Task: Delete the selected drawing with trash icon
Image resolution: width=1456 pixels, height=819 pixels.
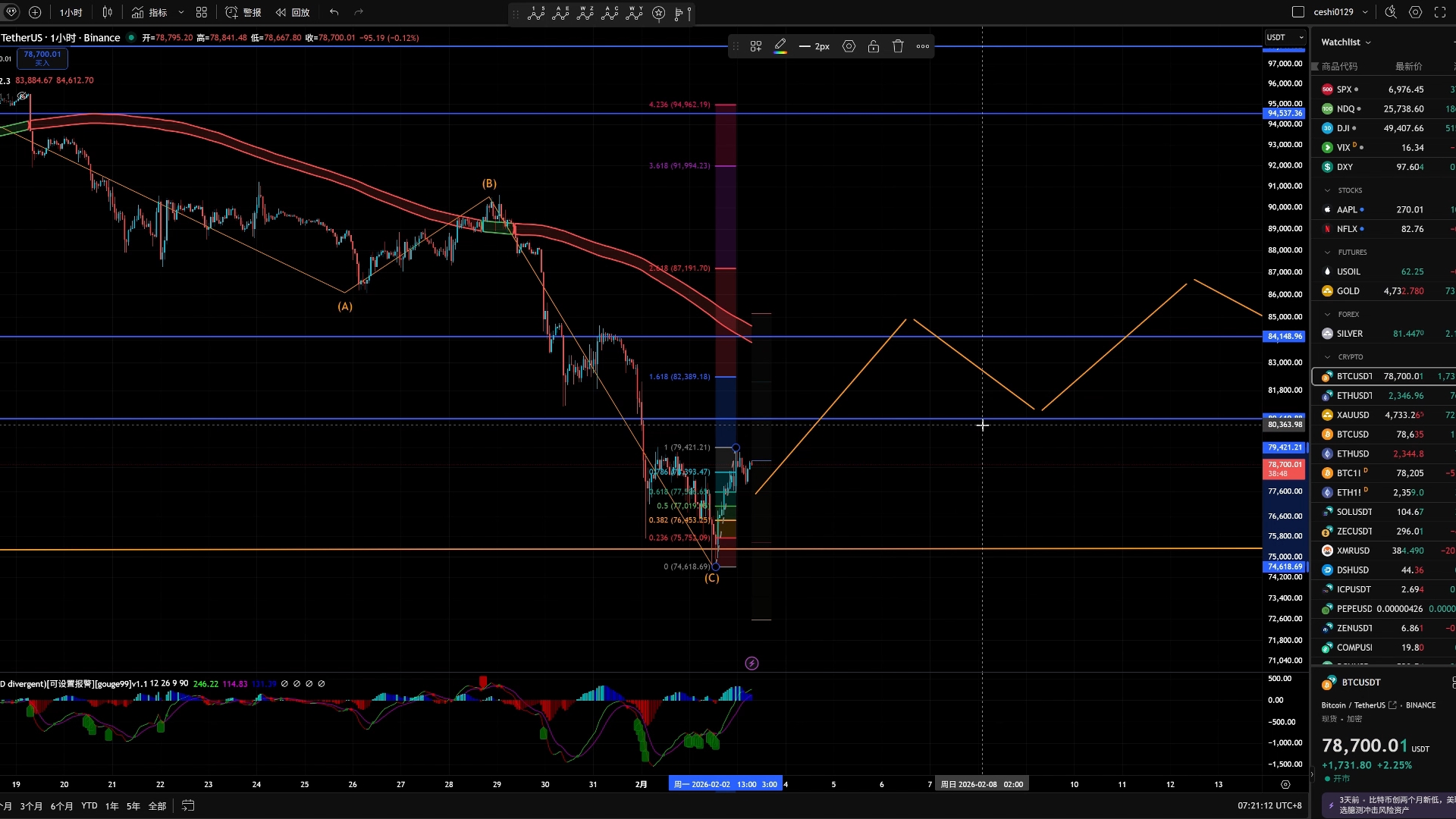Action: pos(898,46)
